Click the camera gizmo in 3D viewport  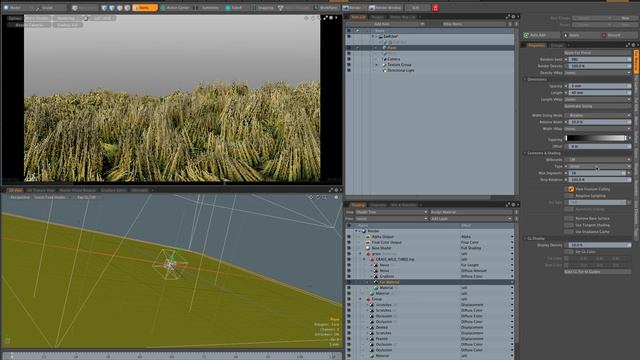170,264
